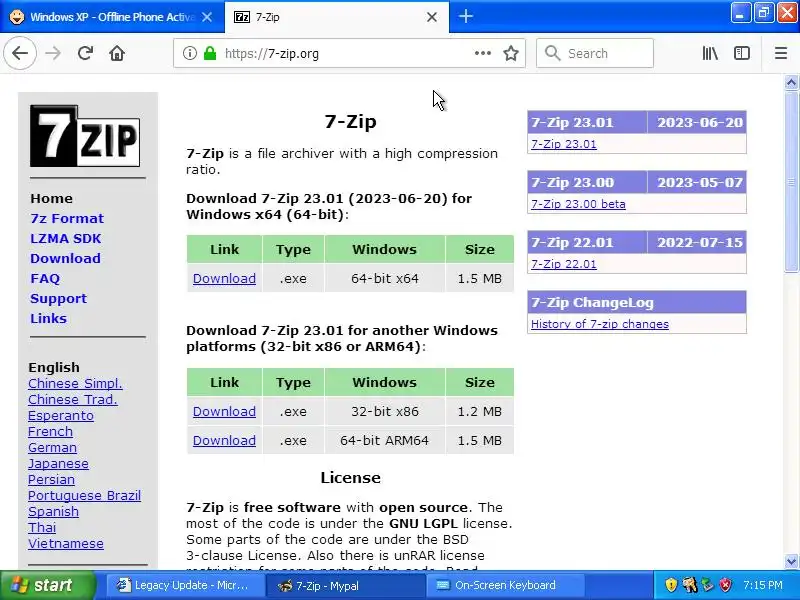Click the 7:15 PM taskbar clock
Image resolution: width=800 pixels, height=600 pixels.
(763, 585)
